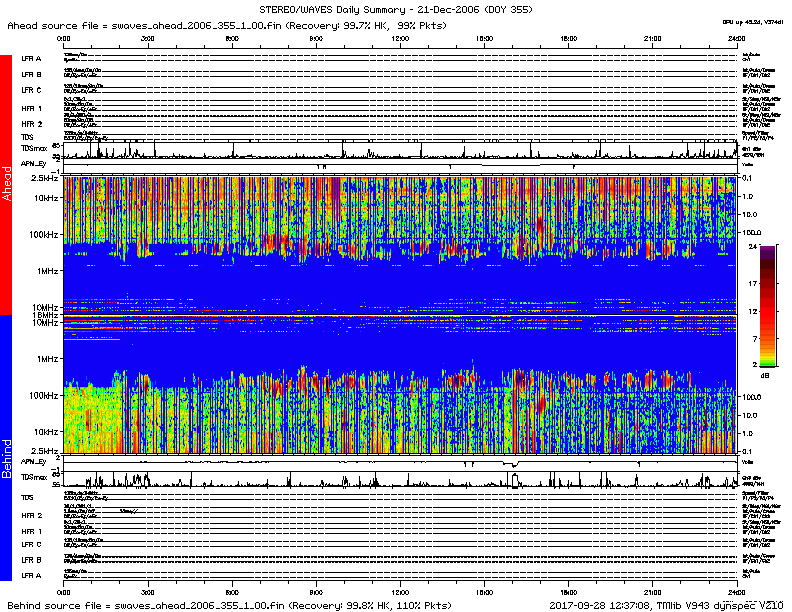Click the 6:00 label on top time axis
The width and height of the screenshot is (792, 612).
coord(232,39)
